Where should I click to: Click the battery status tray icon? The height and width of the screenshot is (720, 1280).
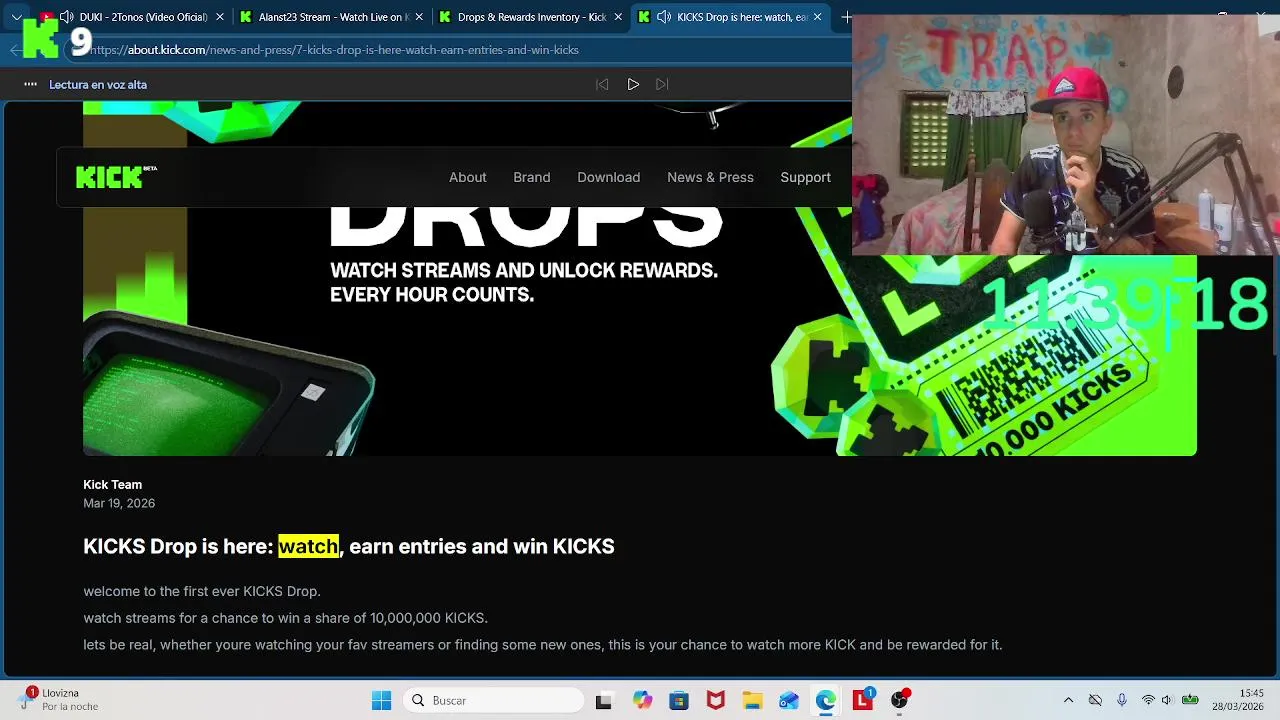[1190, 700]
